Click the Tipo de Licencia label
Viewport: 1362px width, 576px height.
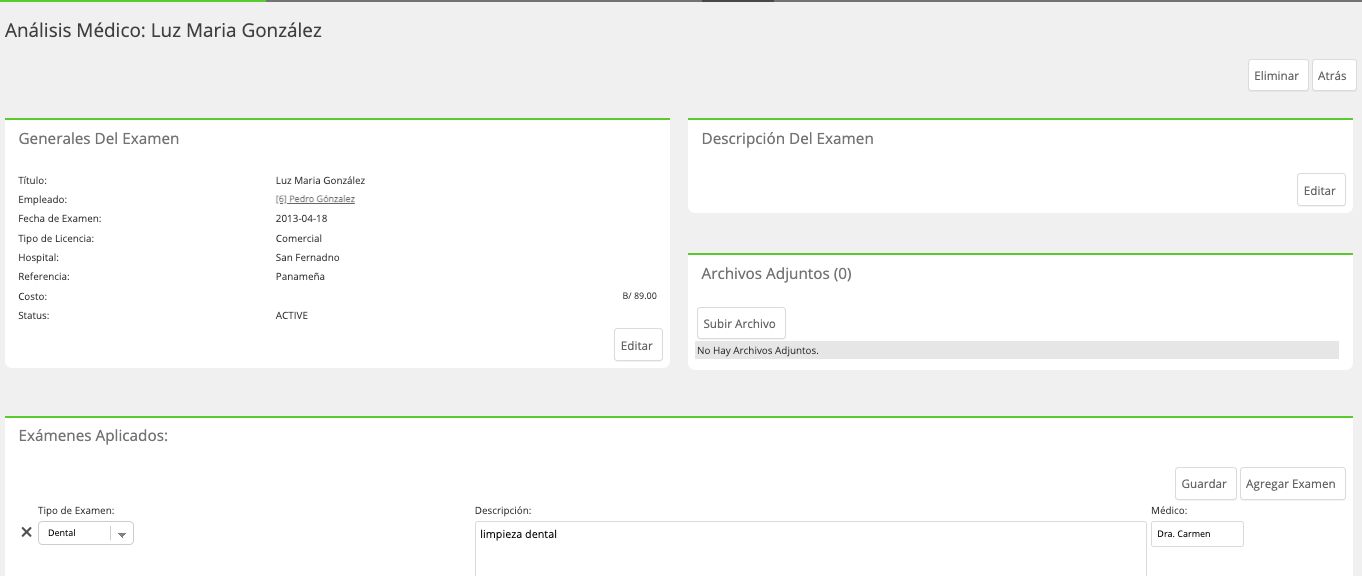[56, 239]
